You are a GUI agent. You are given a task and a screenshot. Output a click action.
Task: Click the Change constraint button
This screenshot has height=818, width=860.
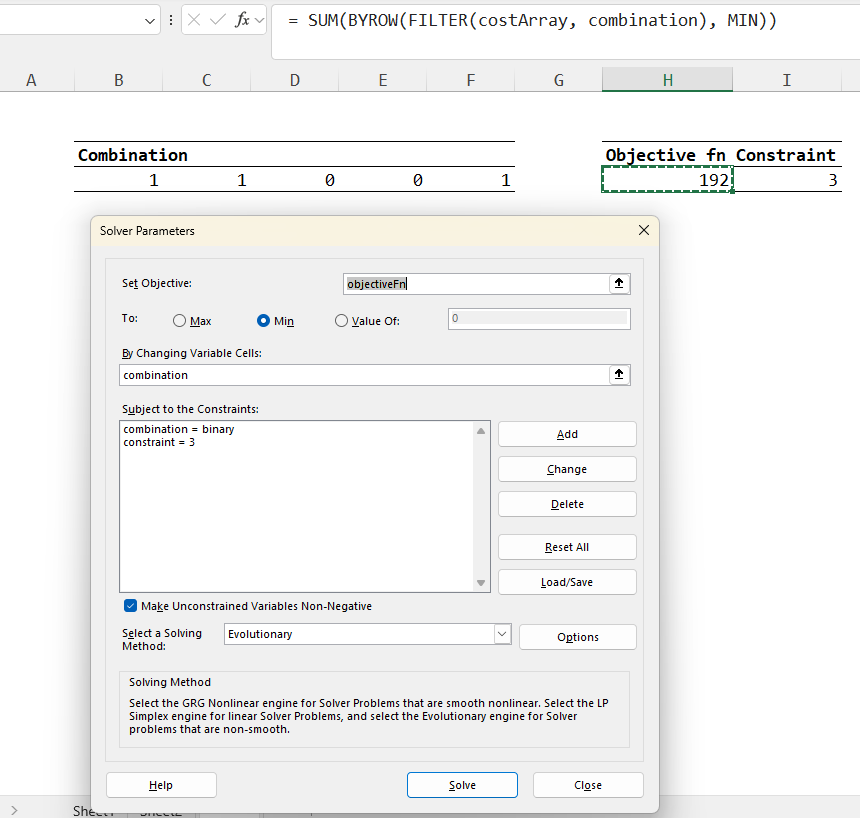[x=567, y=469]
